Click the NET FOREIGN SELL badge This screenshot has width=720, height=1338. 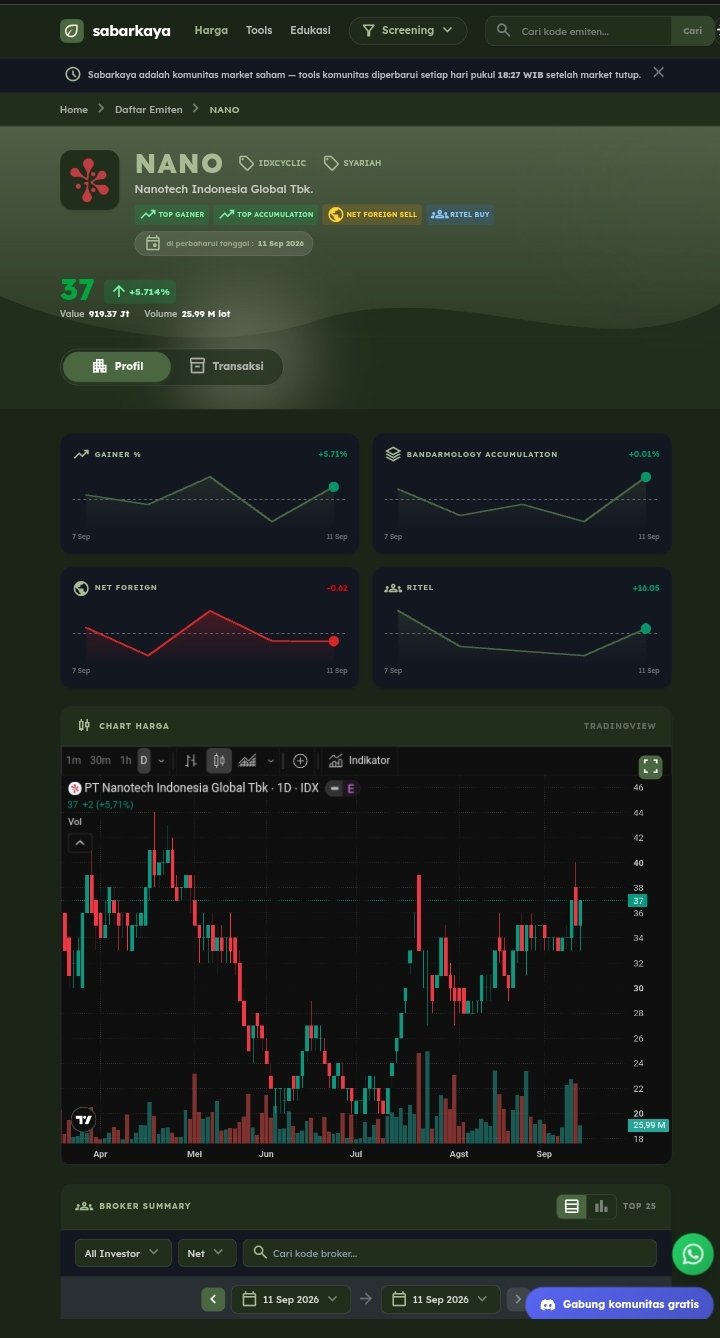point(372,214)
